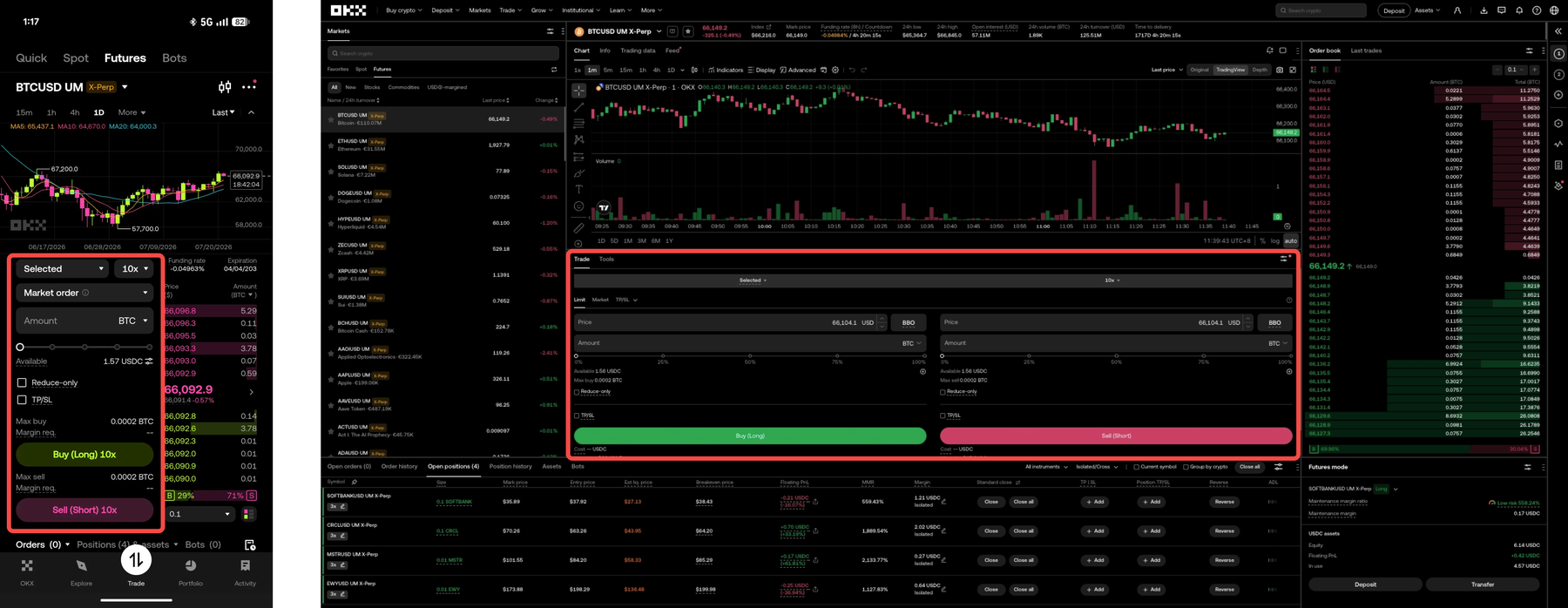Open mobile chart indicator candlestick icon
This screenshot has width=1568, height=608.
(x=225, y=86)
